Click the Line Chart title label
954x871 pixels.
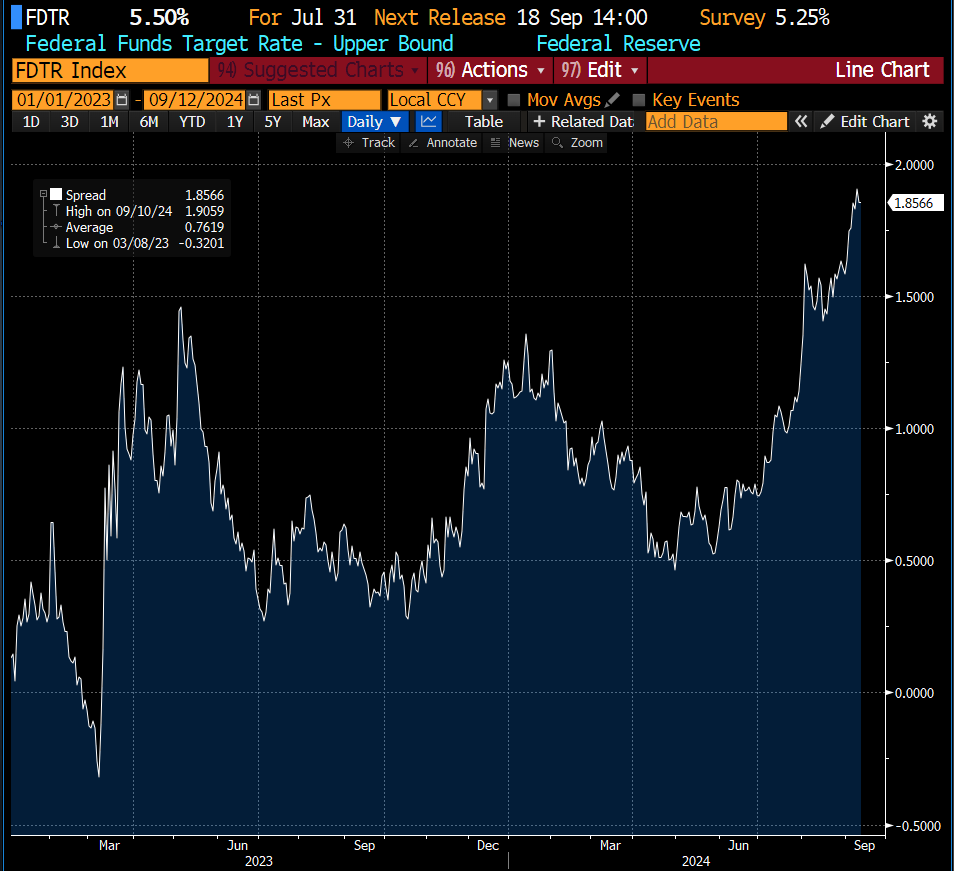coord(882,70)
